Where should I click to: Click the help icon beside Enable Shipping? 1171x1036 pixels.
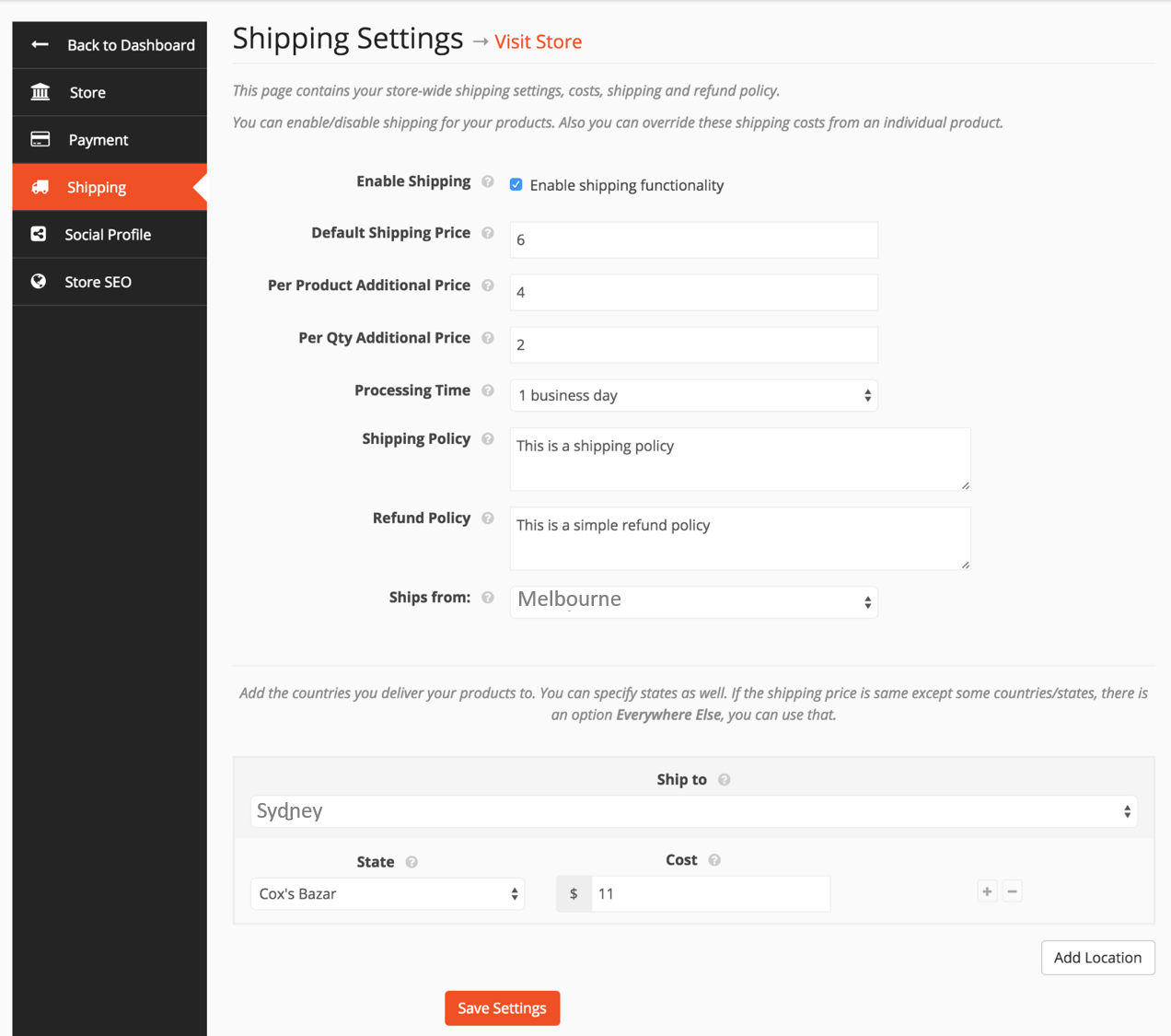487,181
